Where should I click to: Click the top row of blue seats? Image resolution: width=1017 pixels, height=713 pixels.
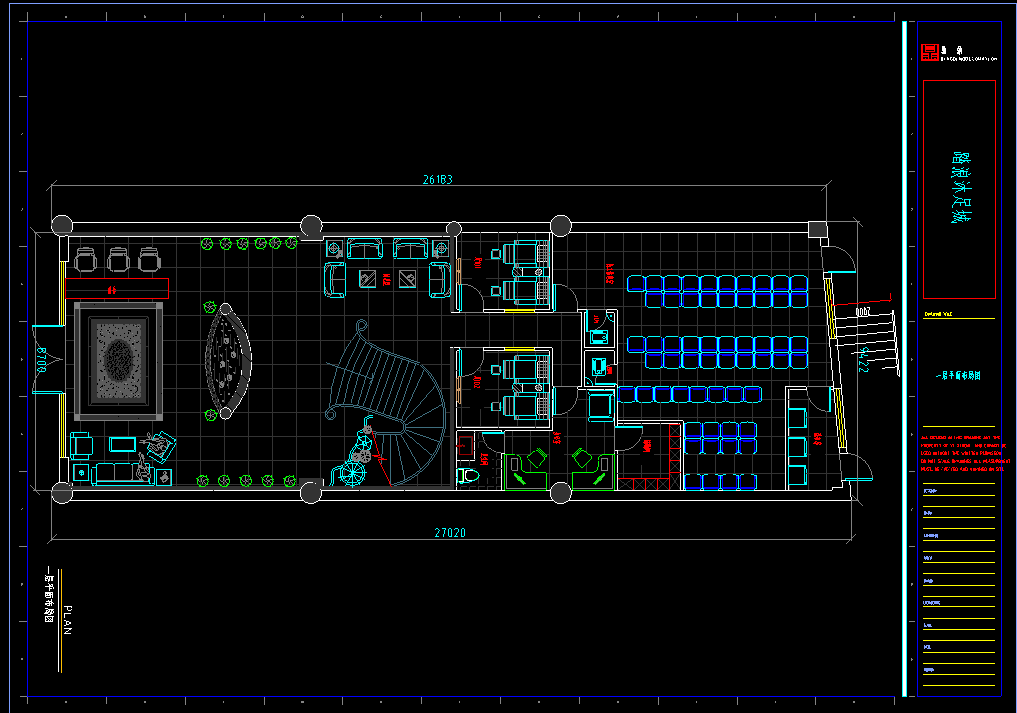point(717,284)
